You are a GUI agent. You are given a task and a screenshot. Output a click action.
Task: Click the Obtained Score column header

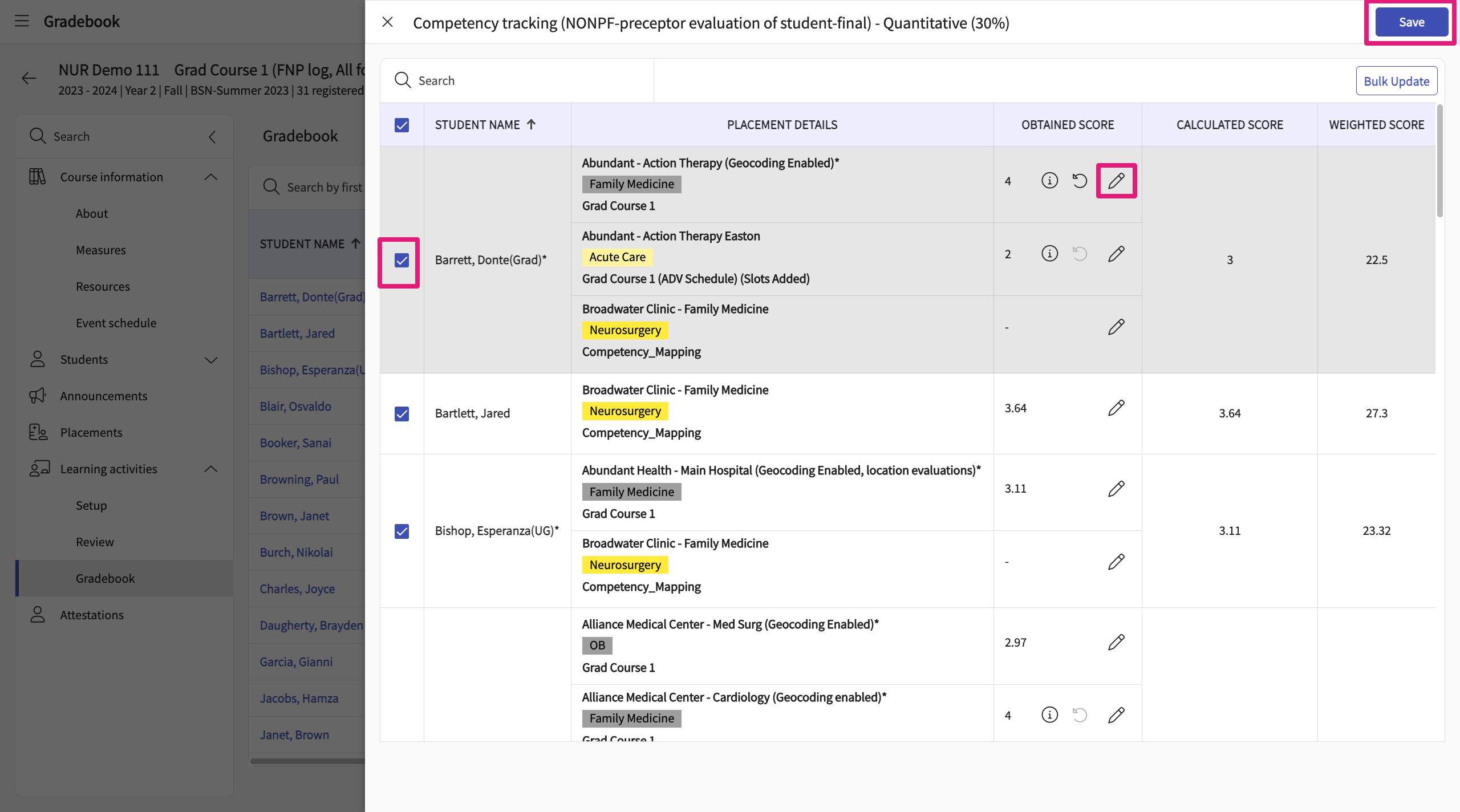(x=1067, y=125)
